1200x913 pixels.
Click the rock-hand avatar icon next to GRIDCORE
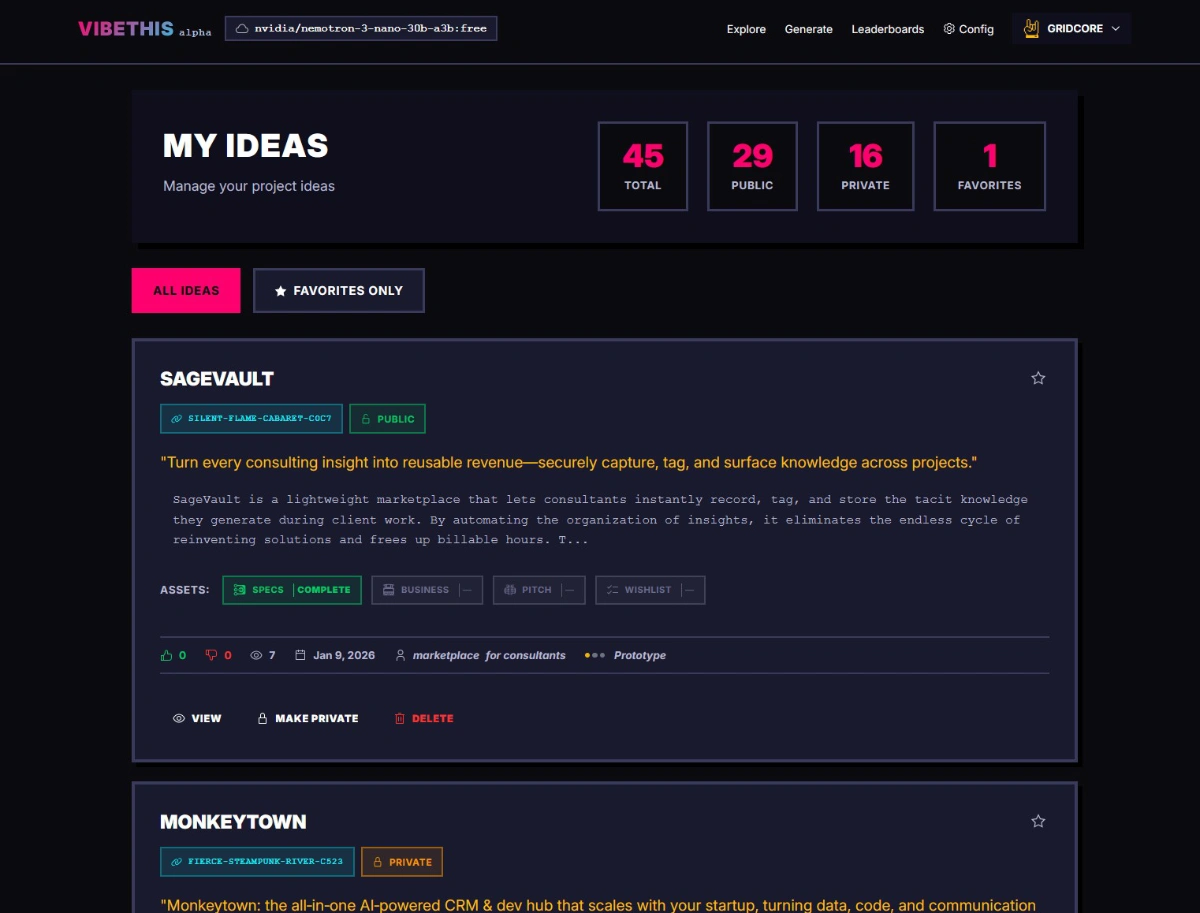coord(1032,29)
